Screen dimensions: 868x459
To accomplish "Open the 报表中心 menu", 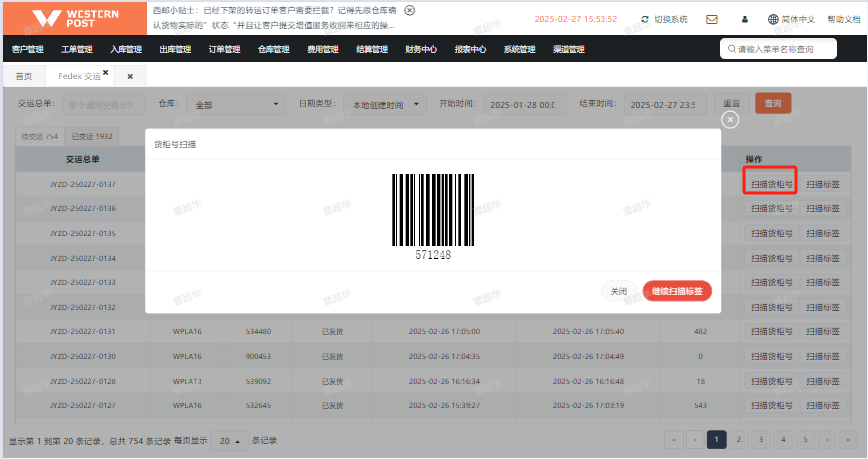I will click(x=471, y=49).
